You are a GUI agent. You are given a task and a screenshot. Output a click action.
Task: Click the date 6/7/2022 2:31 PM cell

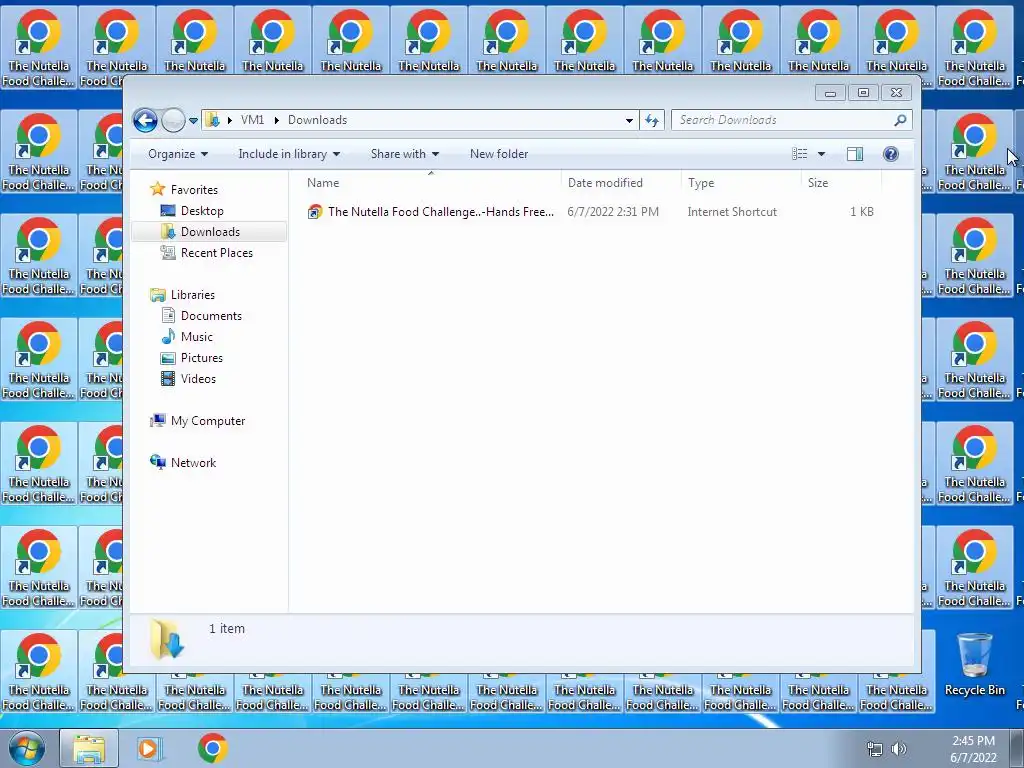coord(613,212)
